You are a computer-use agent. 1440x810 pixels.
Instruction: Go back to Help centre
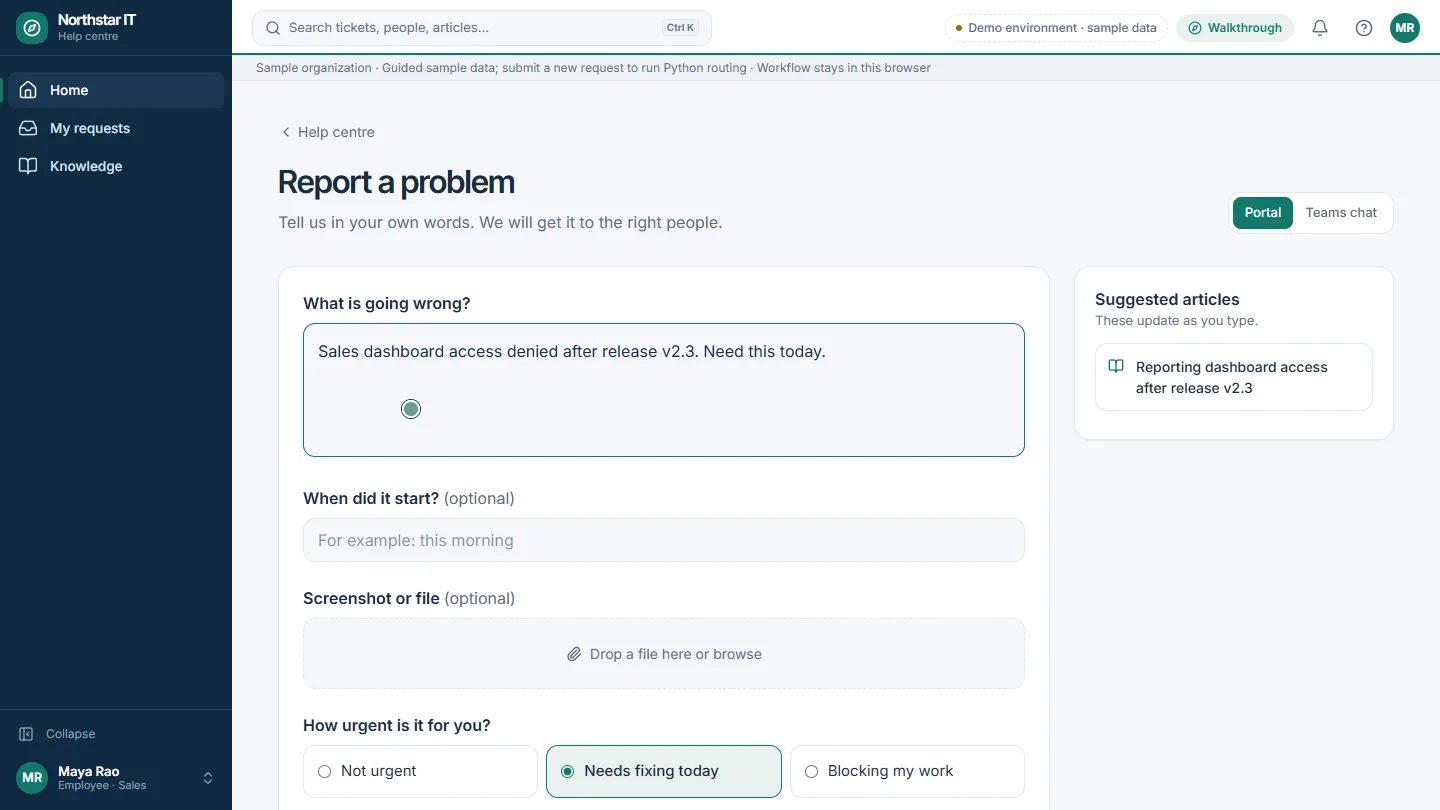(336, 132)
